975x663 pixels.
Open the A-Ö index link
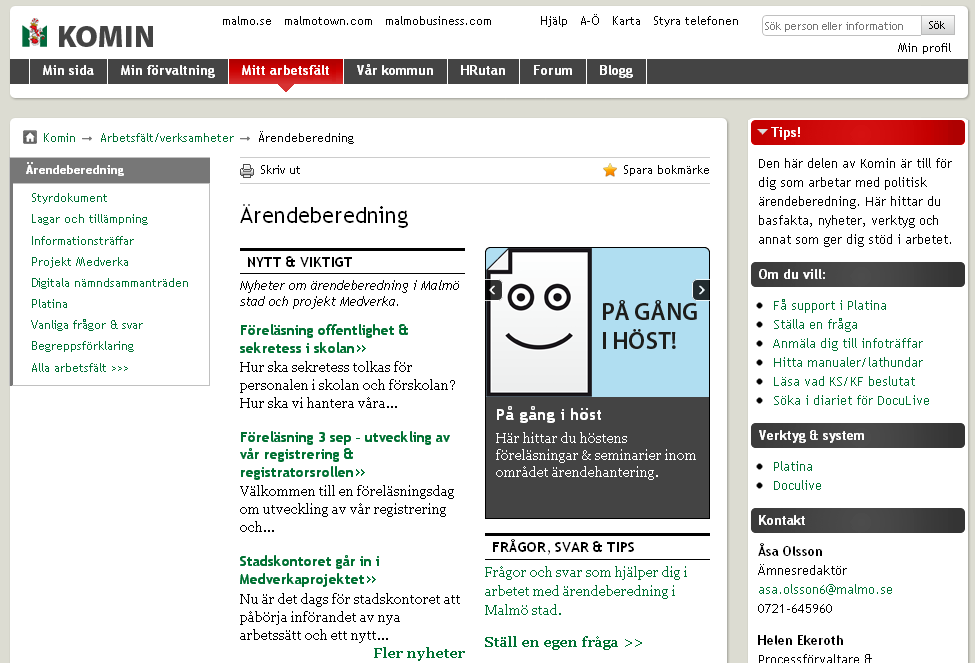(x=589, y=21)
